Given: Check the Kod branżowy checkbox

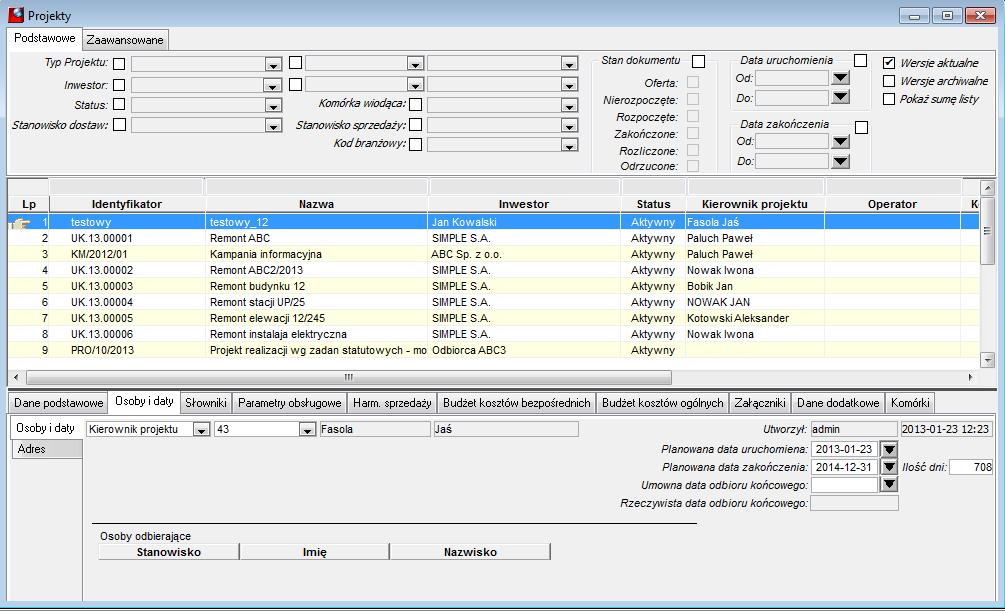Looking at the screenshot, I should (x=415, y=144).
